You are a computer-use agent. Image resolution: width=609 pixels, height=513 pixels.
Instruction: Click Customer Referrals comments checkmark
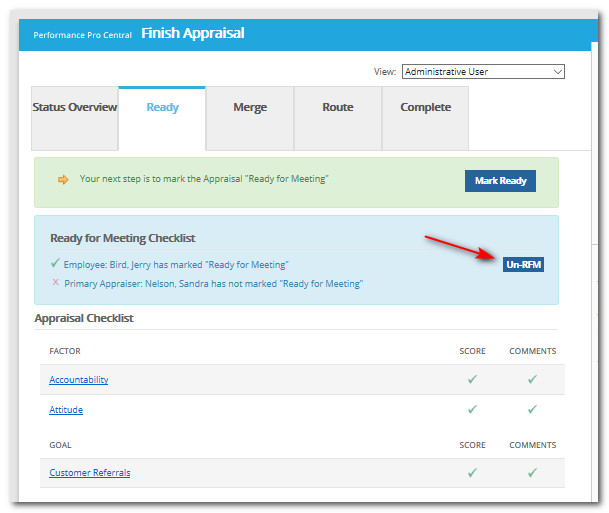[532, 473]
